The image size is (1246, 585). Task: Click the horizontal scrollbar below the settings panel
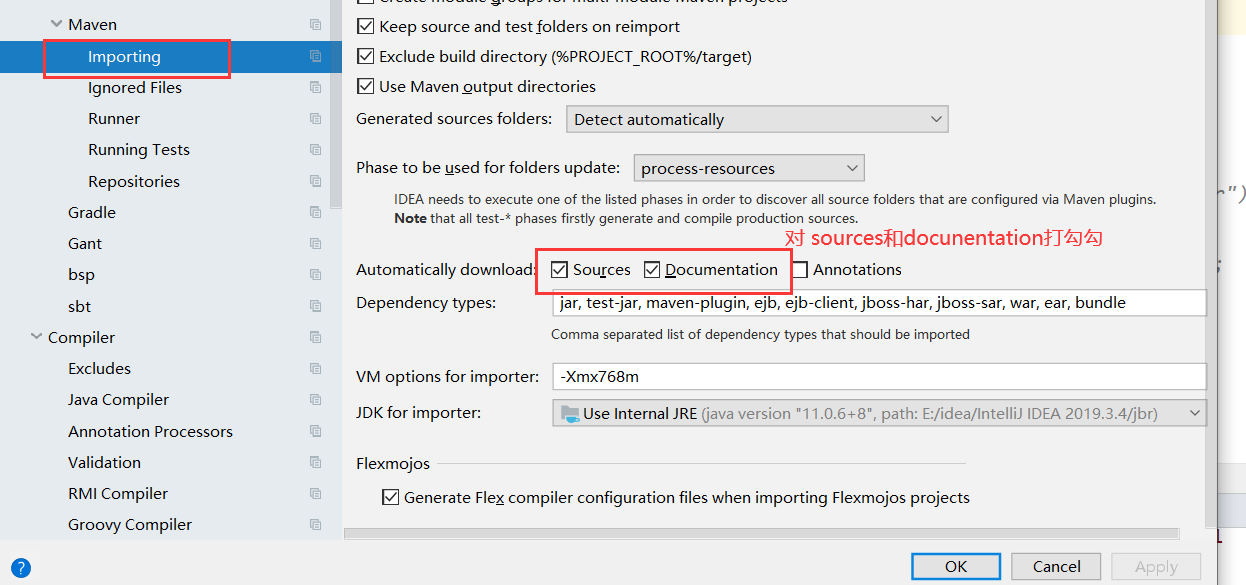[x=761, y=534]
